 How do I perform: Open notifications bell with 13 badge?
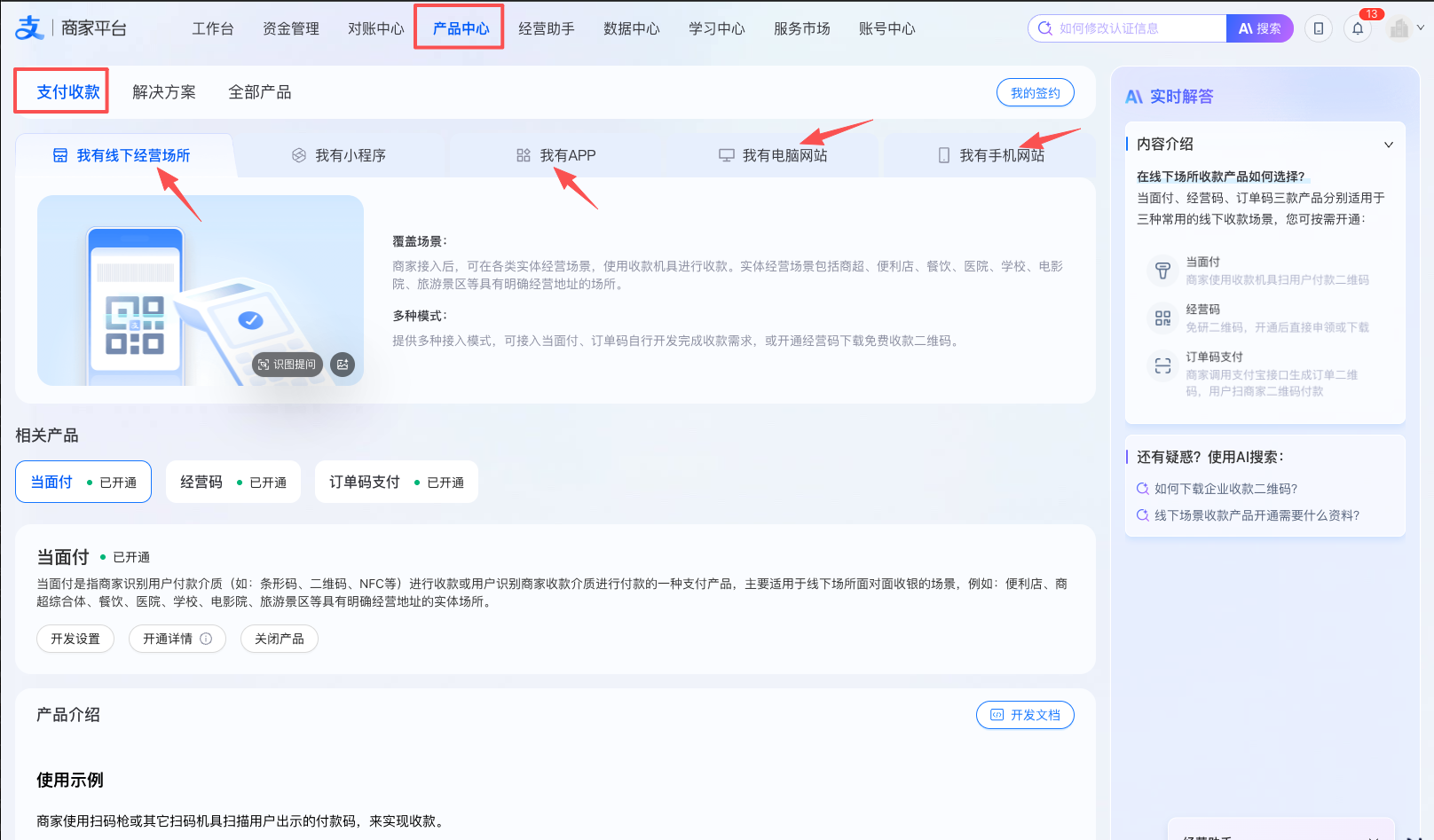pyautogui.click(x=1358, y=28)
